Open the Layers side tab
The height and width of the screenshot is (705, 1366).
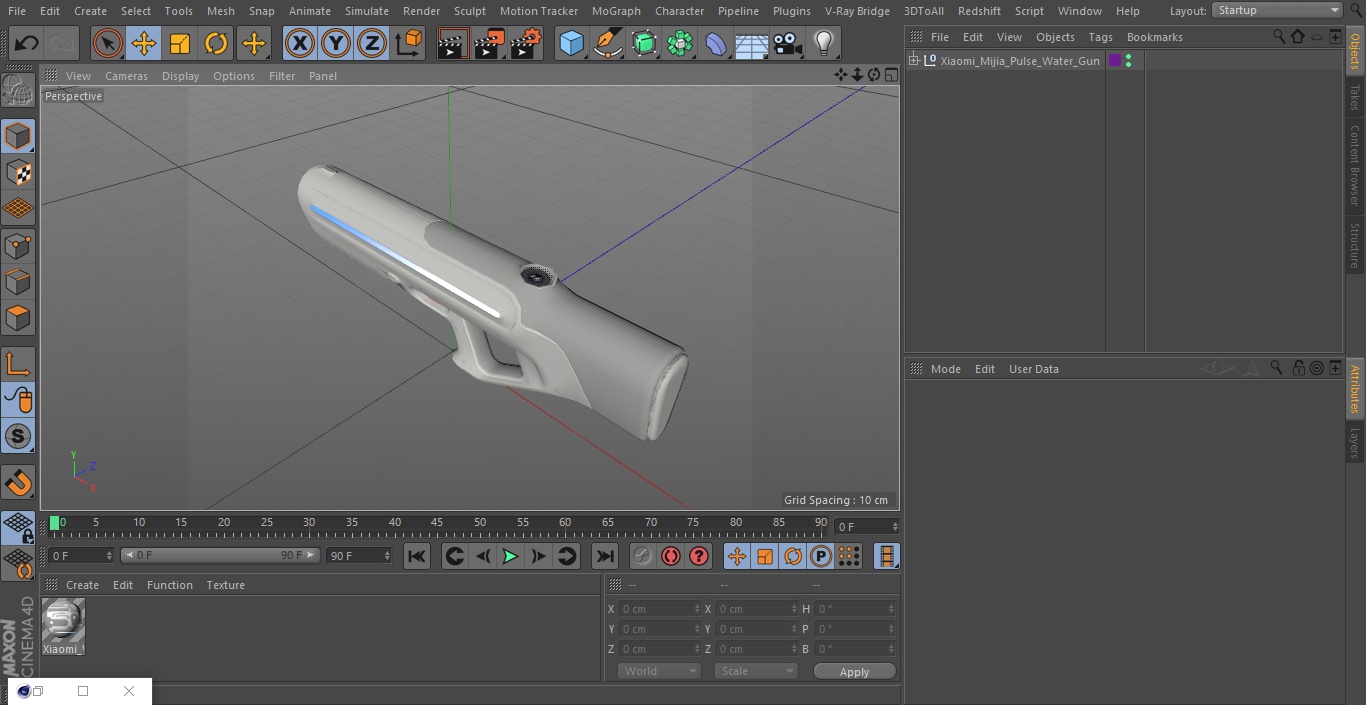coord(1355,442)
